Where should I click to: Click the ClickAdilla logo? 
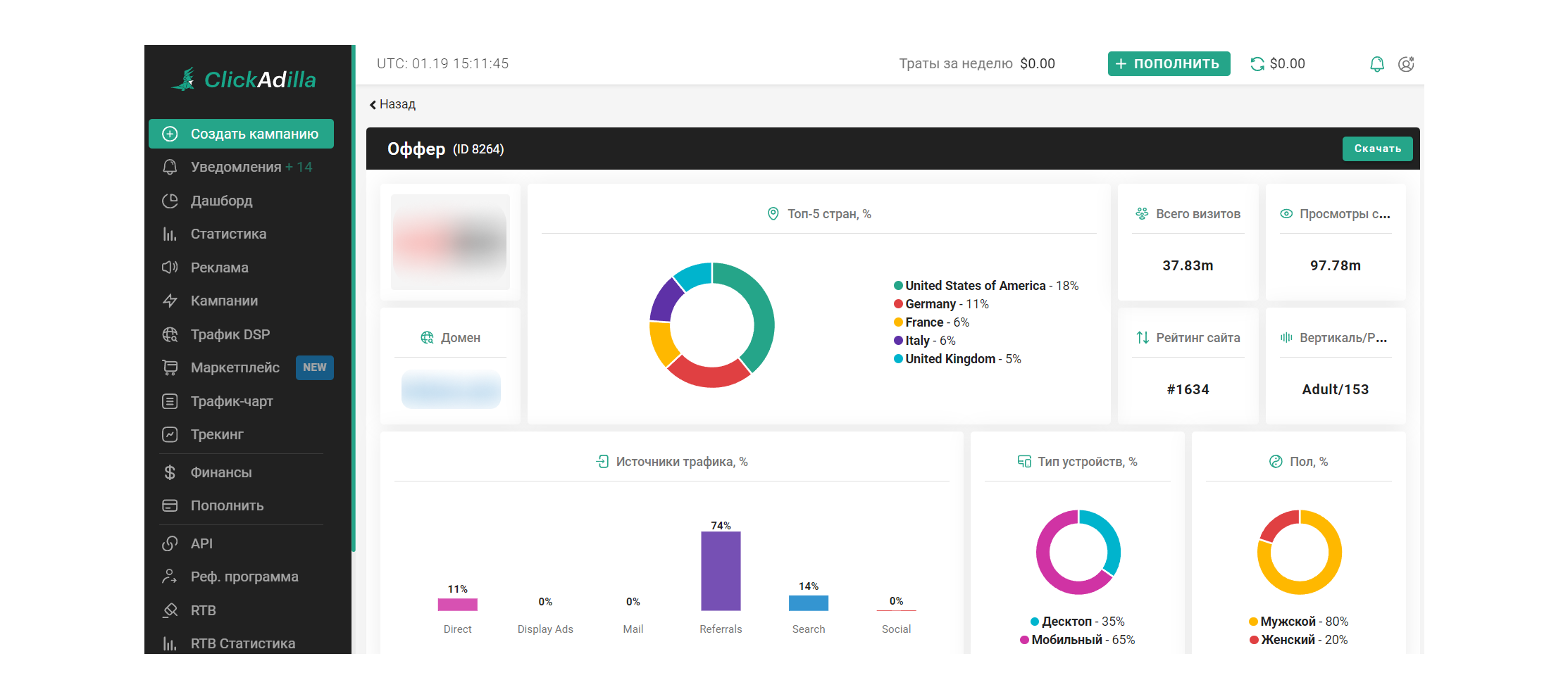(244, 80)
